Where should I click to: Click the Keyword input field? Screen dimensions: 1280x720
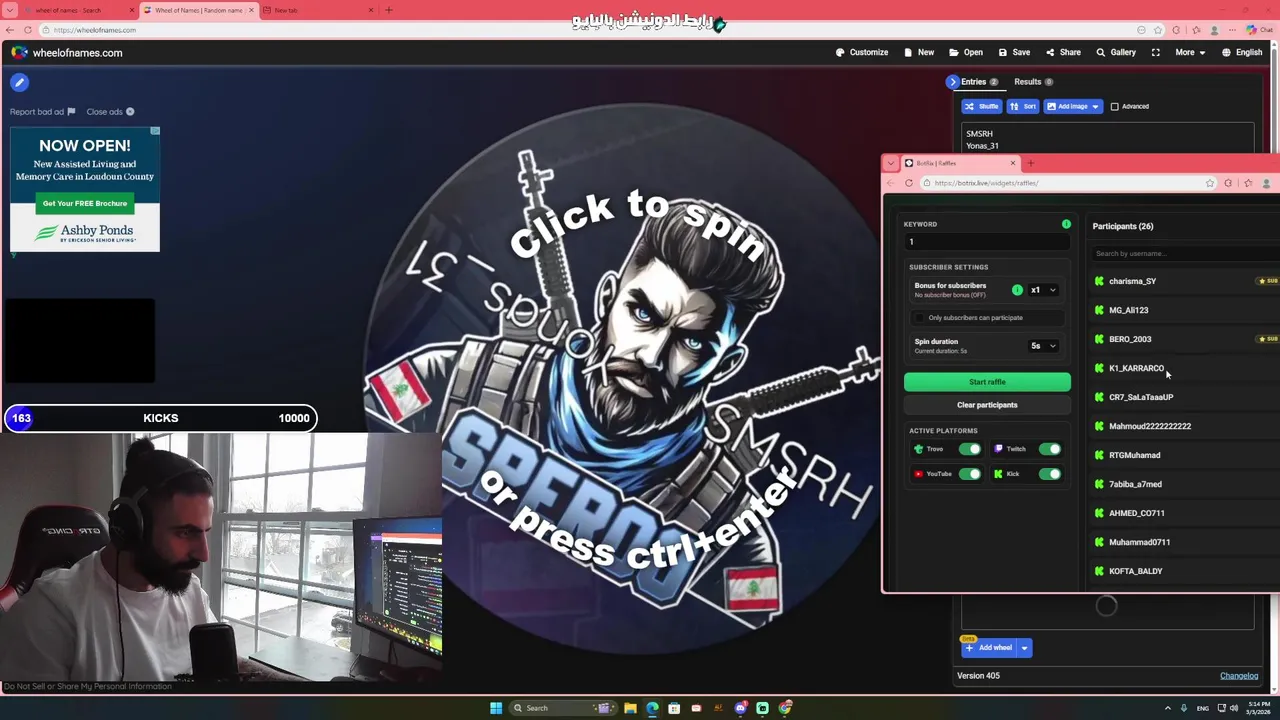(987, 242)
